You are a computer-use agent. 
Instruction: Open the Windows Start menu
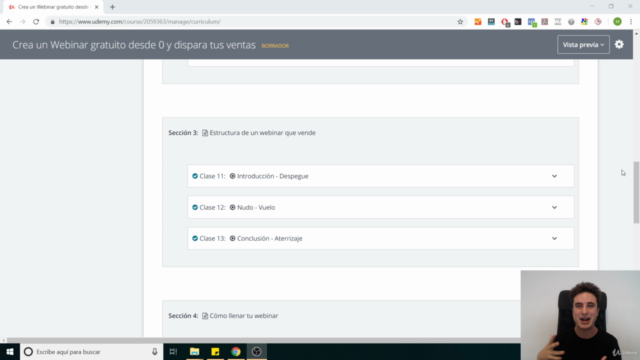click(10, 351)
